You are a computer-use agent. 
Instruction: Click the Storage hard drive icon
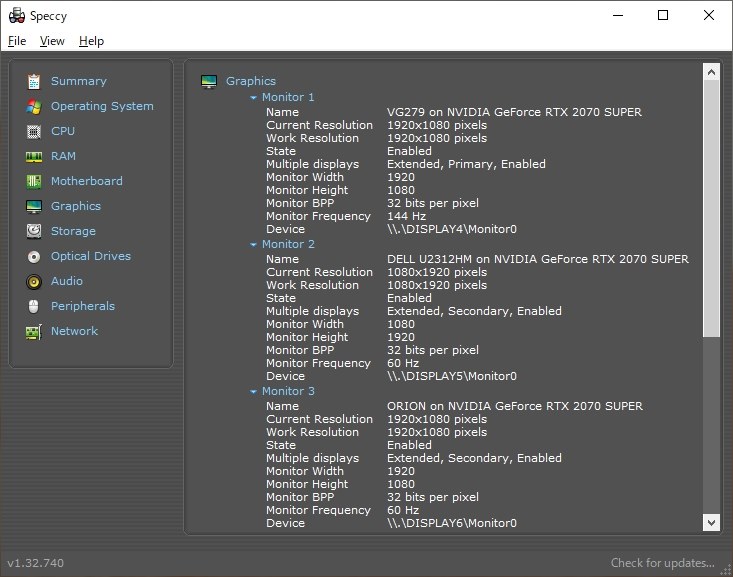click(x=34, y=231)
